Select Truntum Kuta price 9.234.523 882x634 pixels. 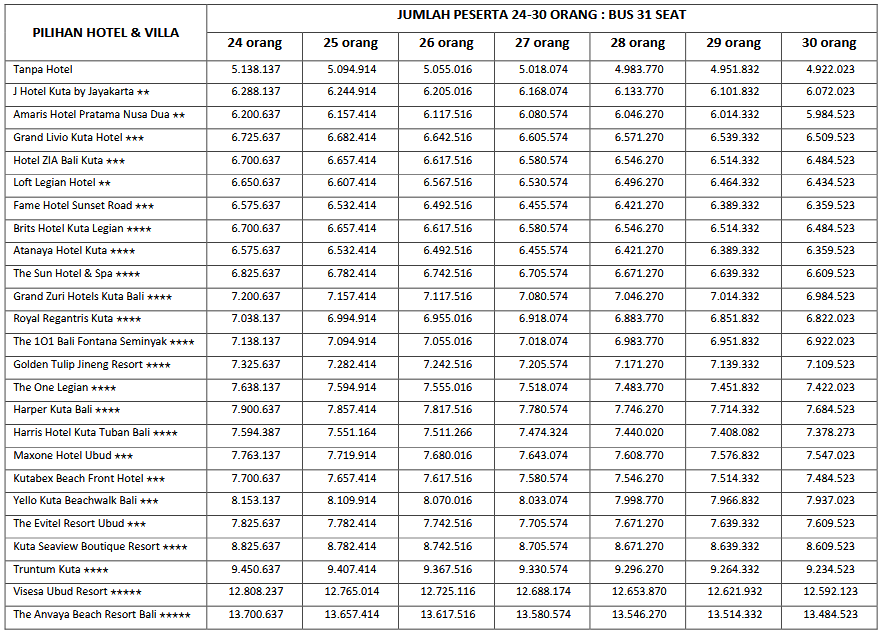pyautogui.click(x=830, y=569)
